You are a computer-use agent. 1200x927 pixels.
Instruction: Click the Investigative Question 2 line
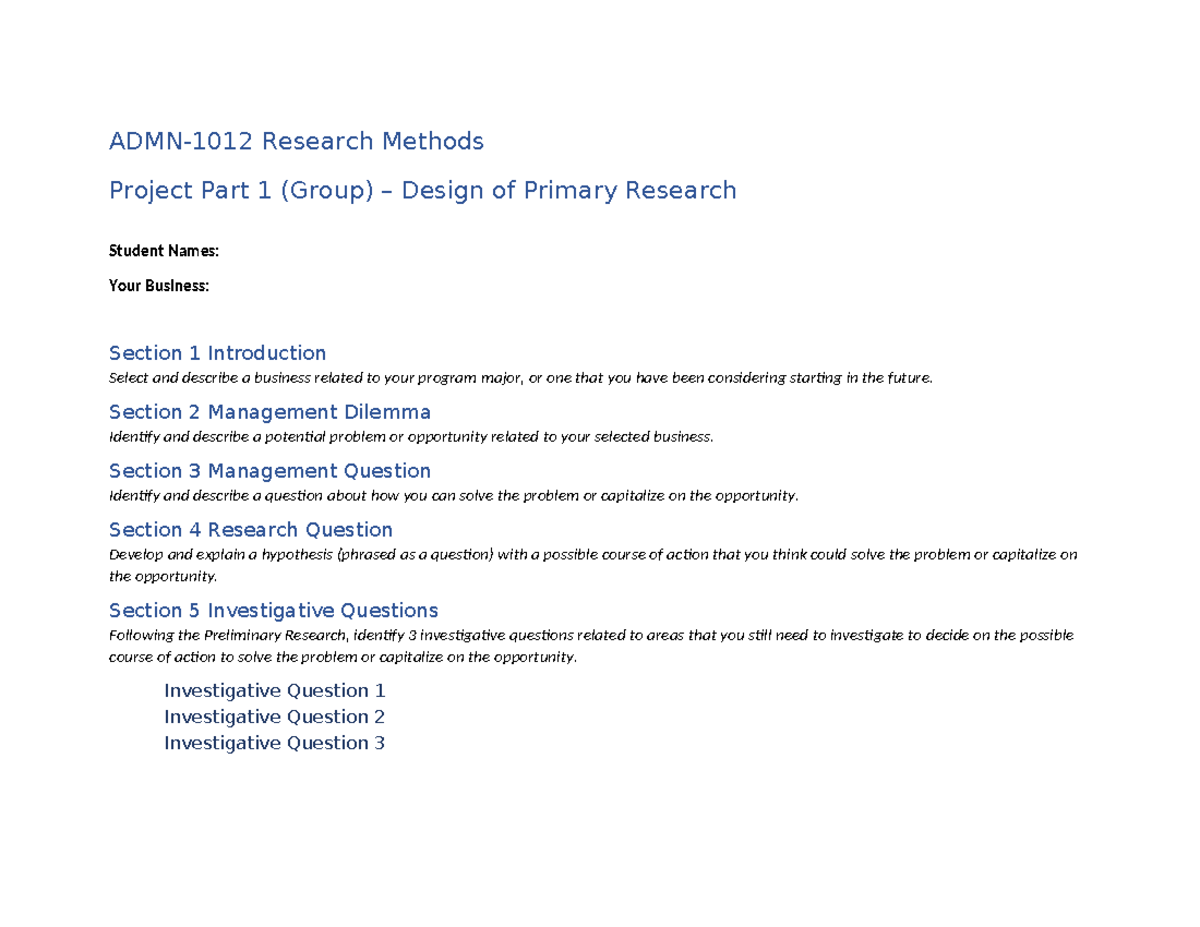(x=275, y=717)
